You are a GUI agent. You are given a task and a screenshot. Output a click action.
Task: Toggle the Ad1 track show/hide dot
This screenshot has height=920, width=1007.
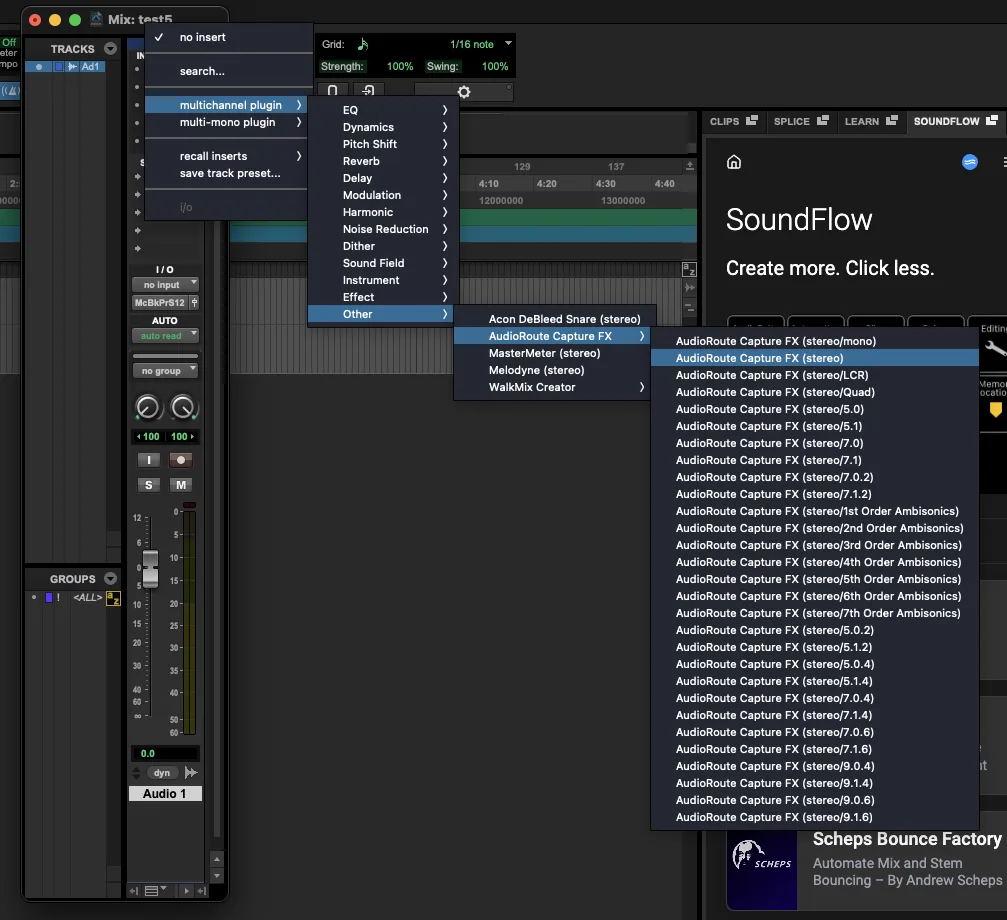point(39,67)
